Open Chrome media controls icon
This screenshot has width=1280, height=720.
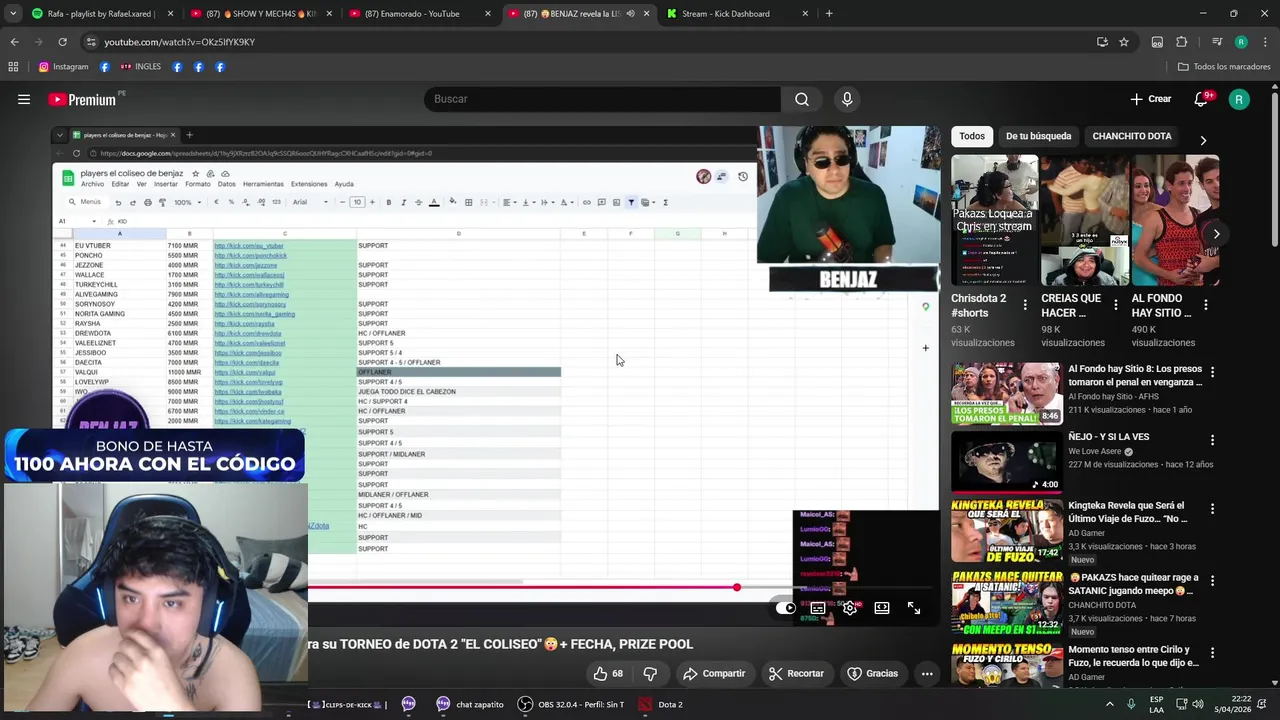click(x=1217, y=42)
